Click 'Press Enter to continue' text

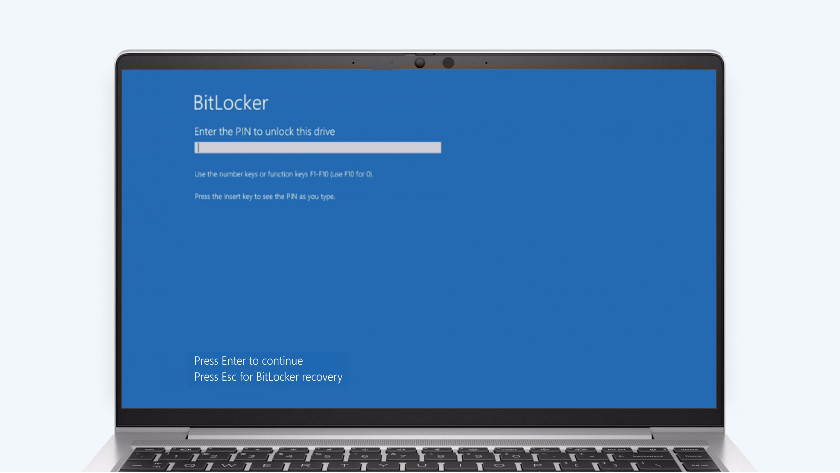point(248,361)
